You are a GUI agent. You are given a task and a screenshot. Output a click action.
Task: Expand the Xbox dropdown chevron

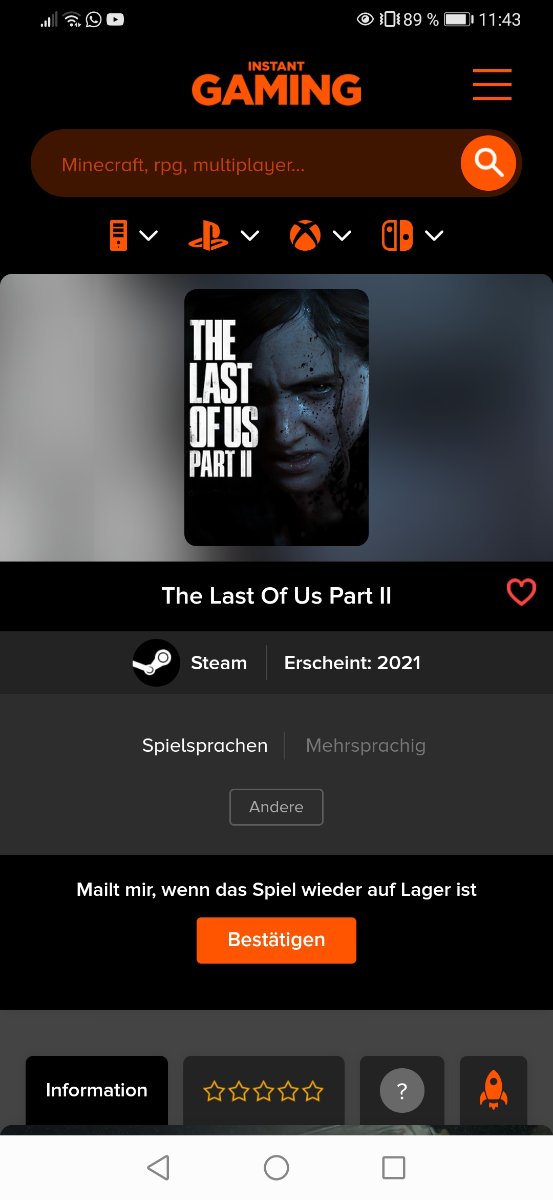[x=342, y=236]
